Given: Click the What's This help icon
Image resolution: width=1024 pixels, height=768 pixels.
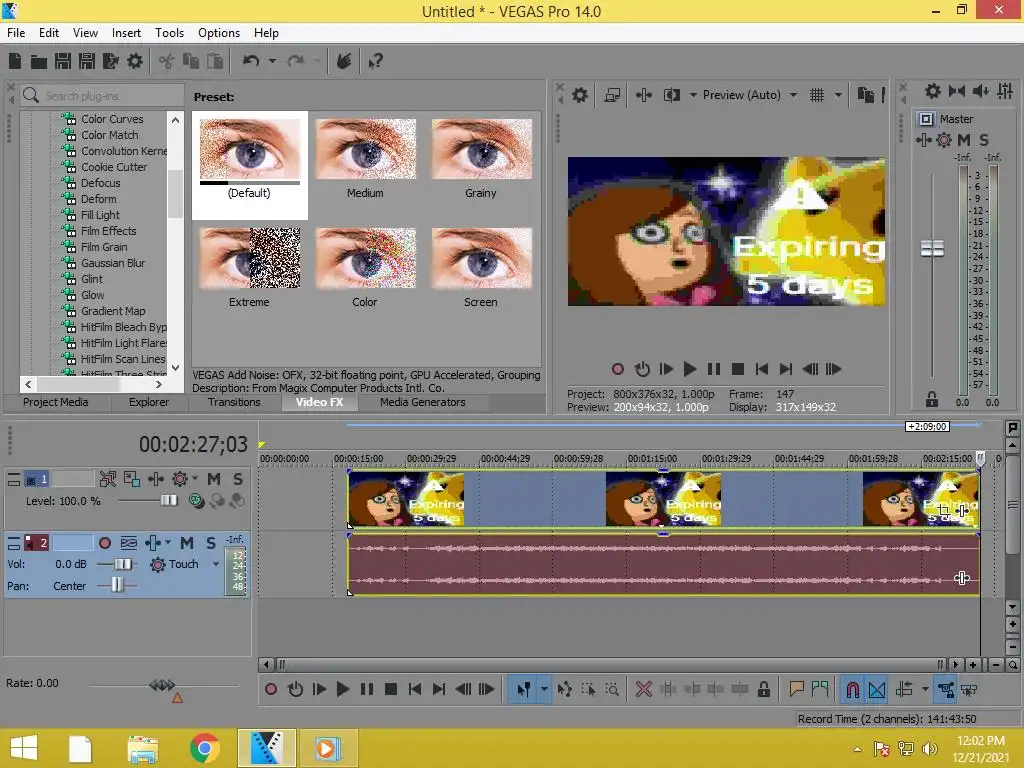Looking at the screenshot, I should (375, 61).
